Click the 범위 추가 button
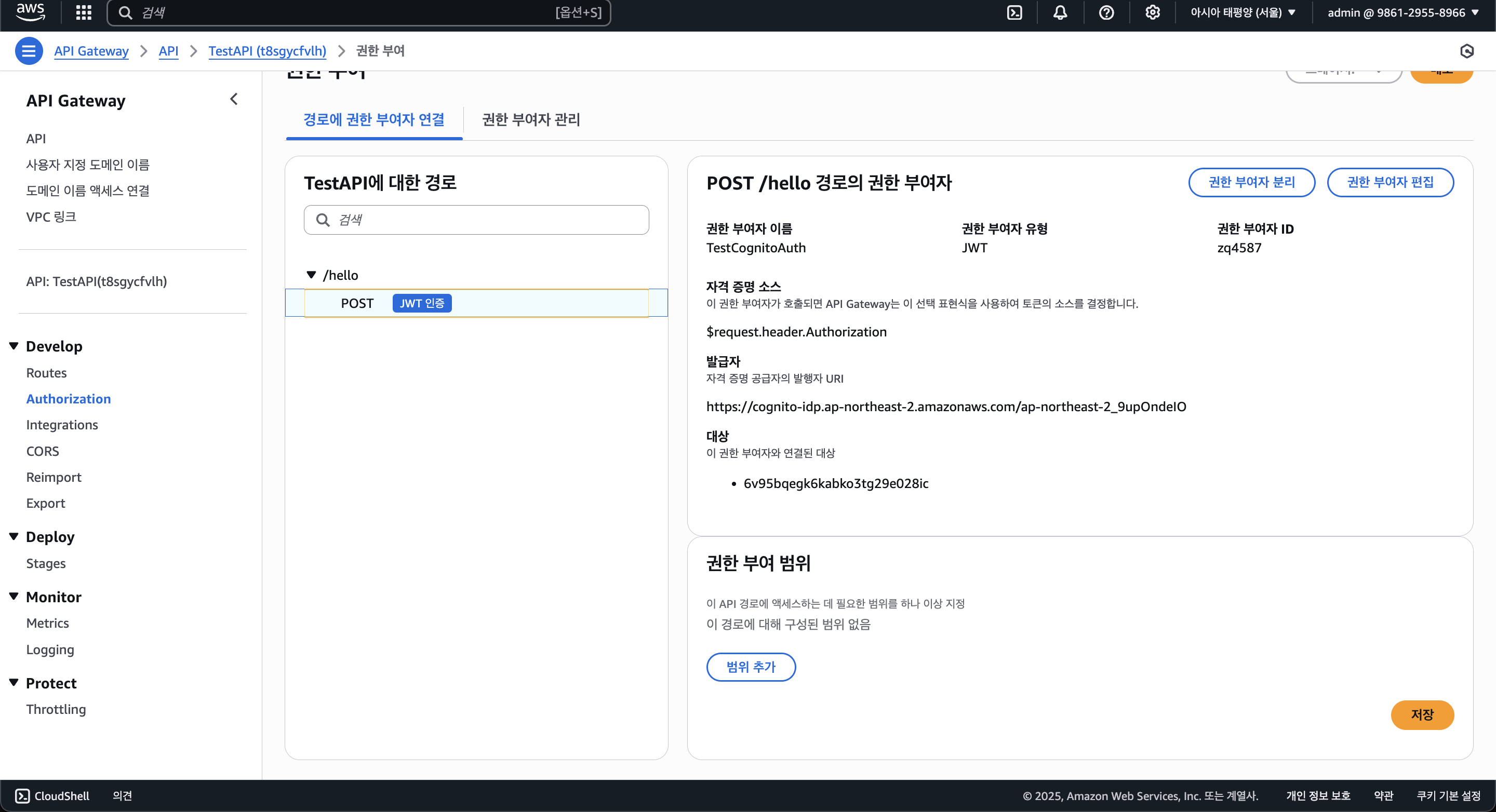 coord(750,667)
